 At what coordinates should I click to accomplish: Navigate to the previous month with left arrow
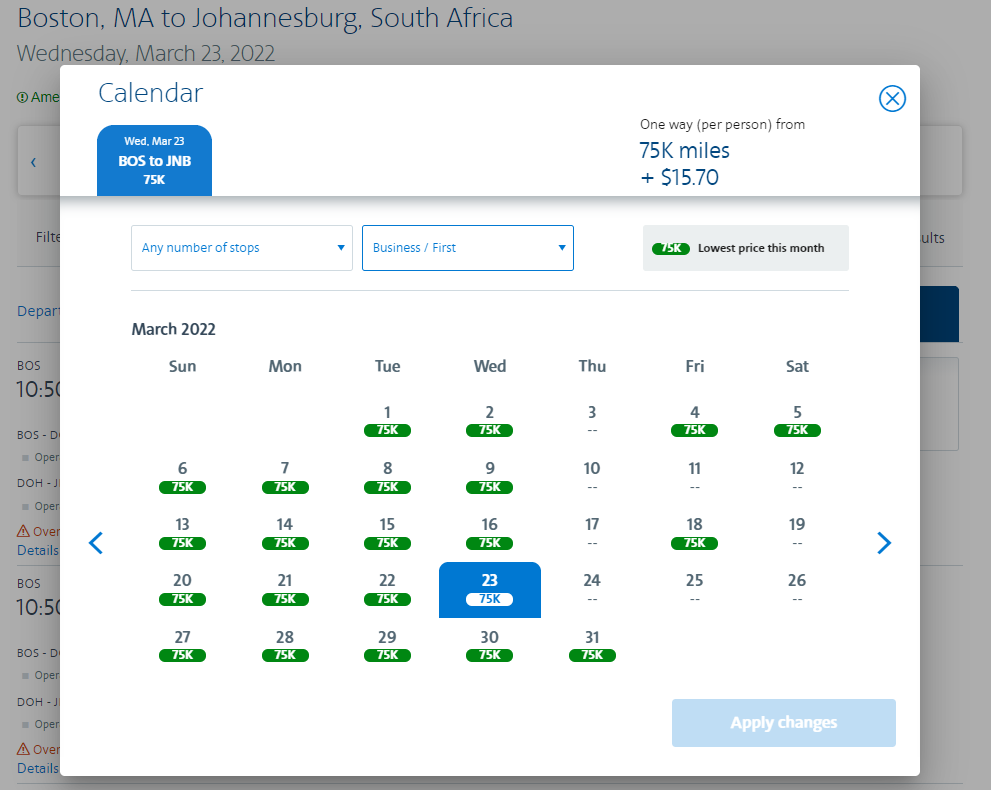click(95, 543)
